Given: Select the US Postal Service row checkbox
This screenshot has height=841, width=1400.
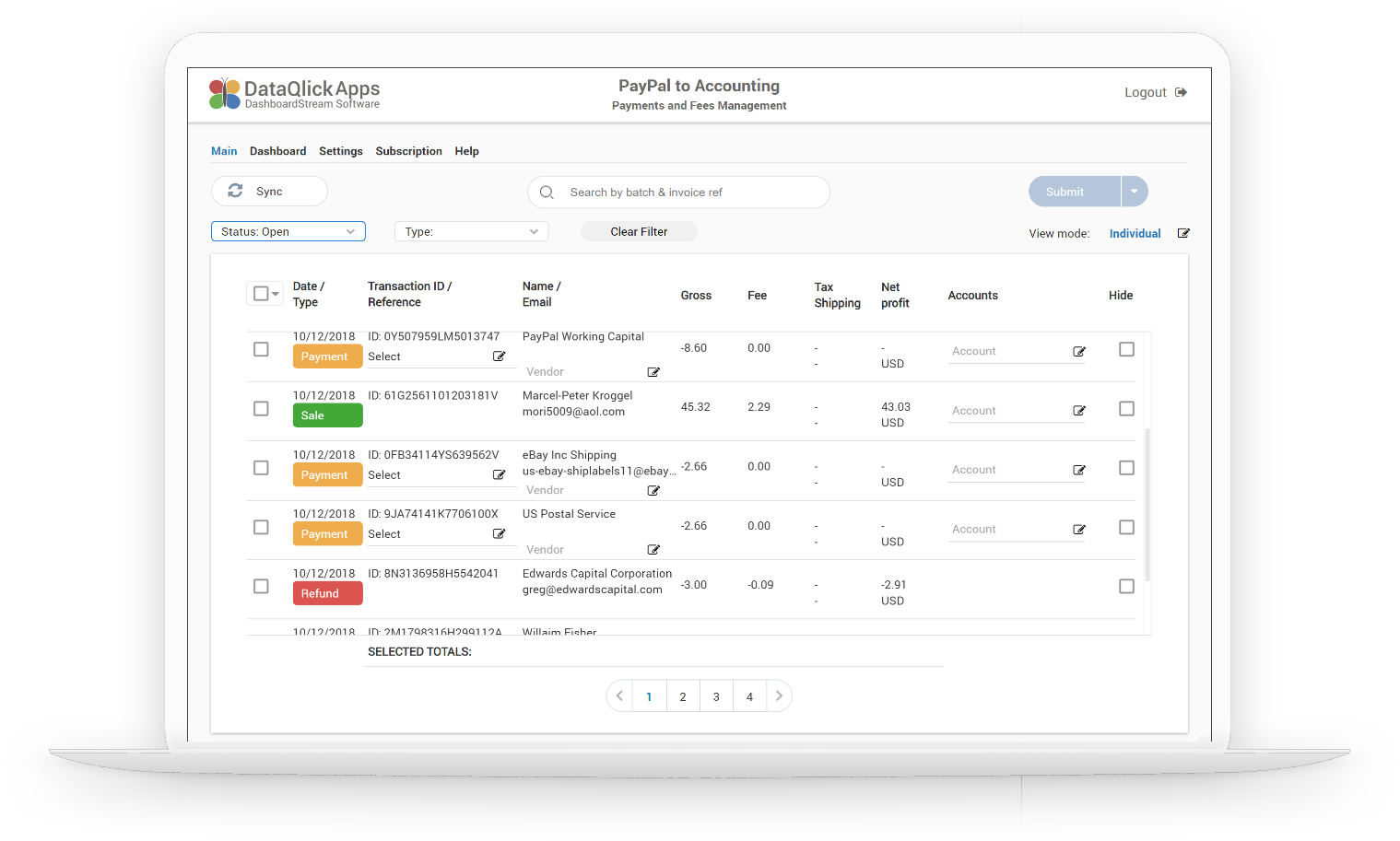Looking at the screenshot, I should [x=261, y=527].
